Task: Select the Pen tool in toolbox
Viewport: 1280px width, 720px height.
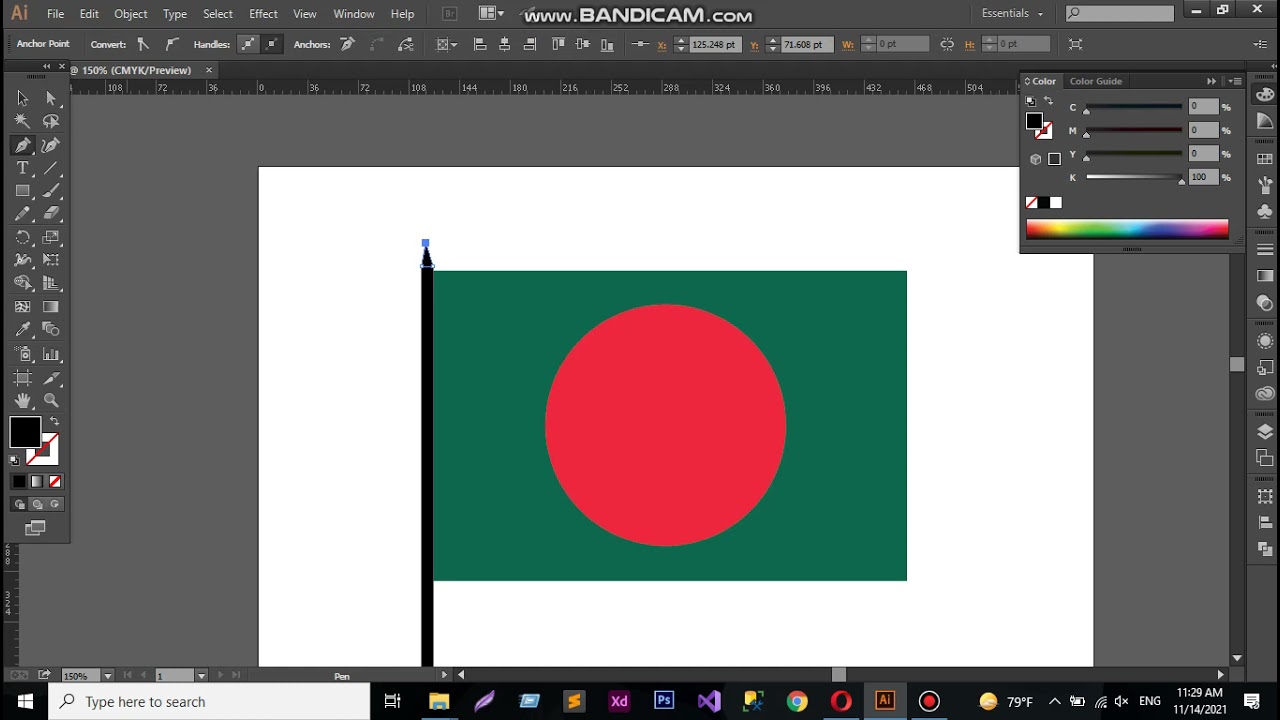Action: [x=22, y=145]
